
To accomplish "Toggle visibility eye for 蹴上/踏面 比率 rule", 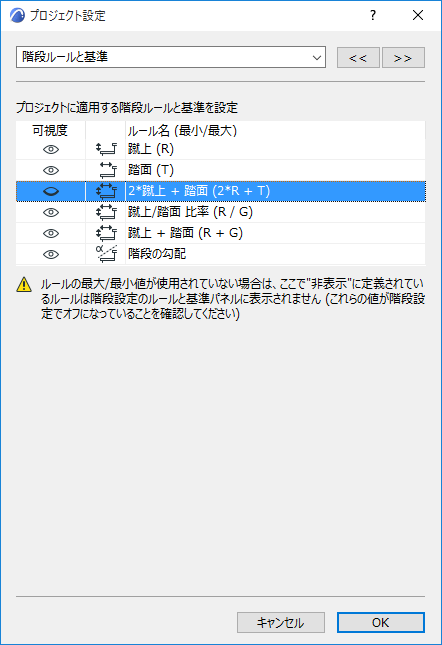I will click(51, 212).
